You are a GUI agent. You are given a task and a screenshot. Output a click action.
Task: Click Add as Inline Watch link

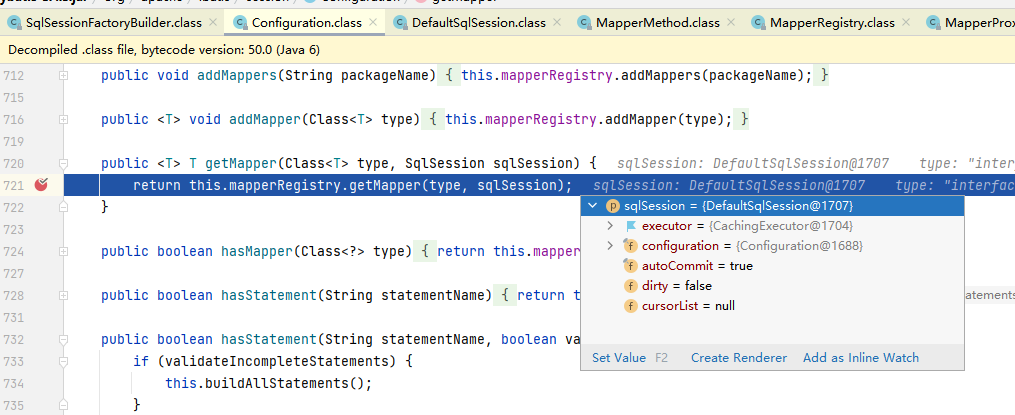tap(861, 357)
